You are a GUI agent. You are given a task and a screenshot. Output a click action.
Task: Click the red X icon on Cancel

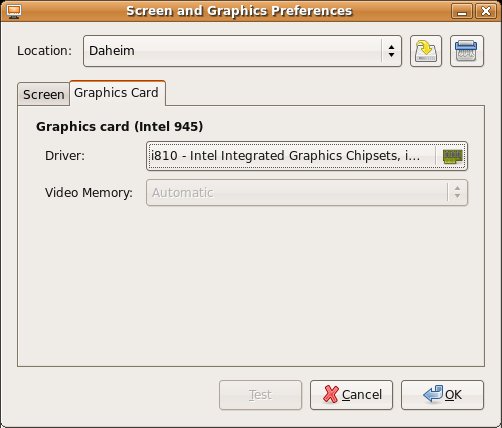click(x=331, y=394)
